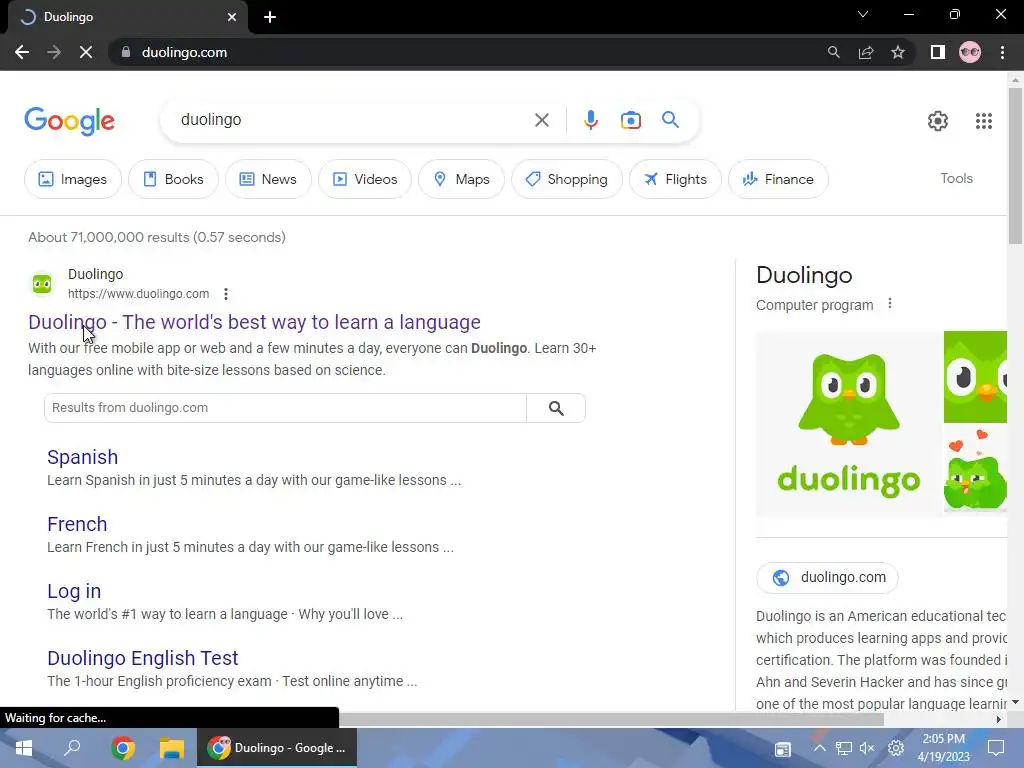1024x768 pixels.
Task: Launch Chrome from the taskbar pinned icon
Action: (122, 748)
